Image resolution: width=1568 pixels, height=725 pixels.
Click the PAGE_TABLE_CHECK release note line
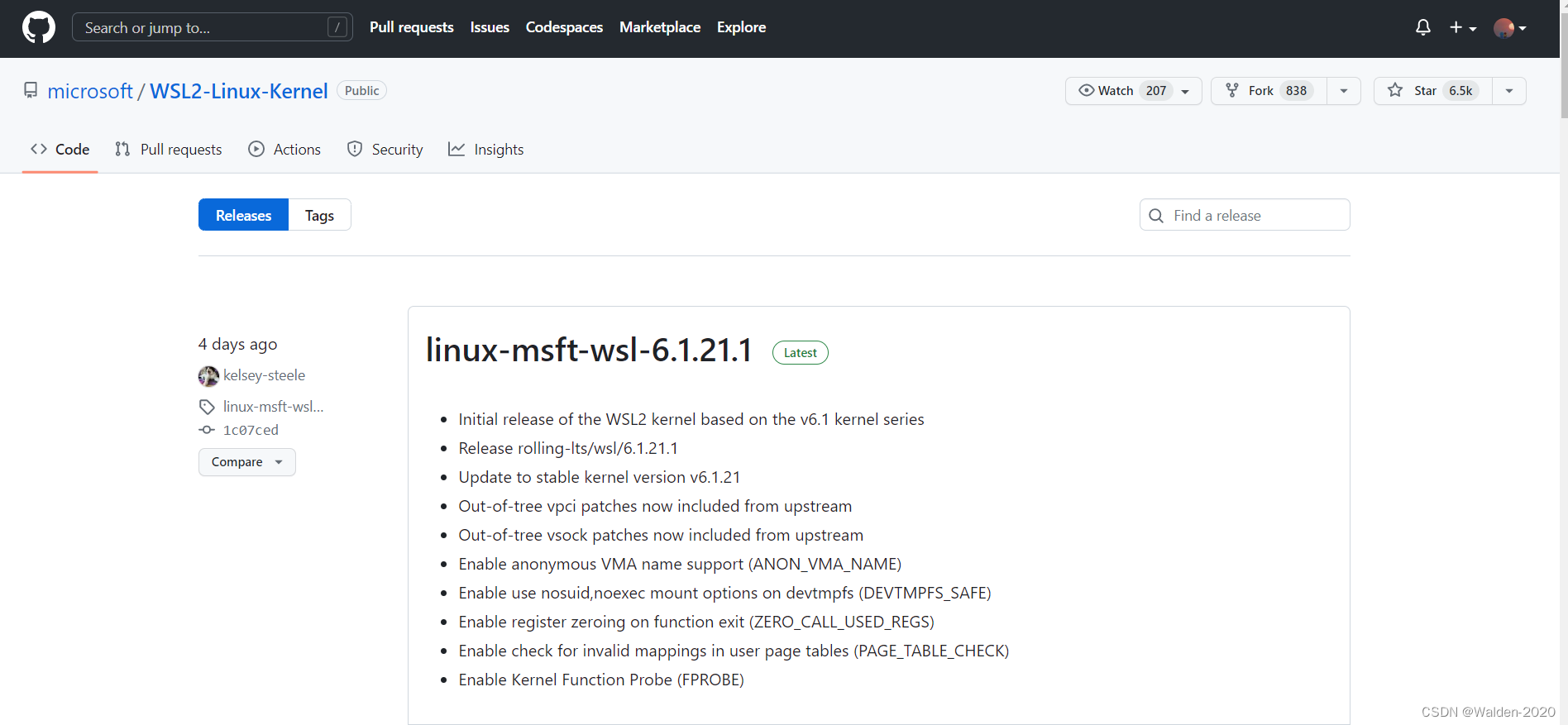pos(734,651)
